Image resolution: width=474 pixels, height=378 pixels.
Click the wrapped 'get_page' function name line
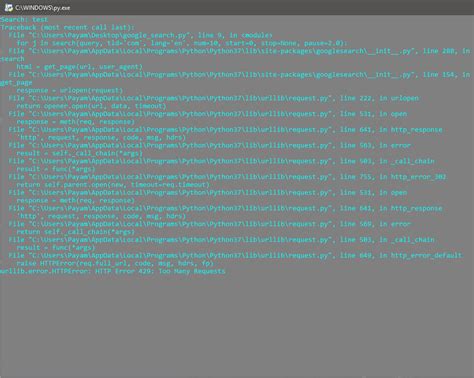coord(16,82)
